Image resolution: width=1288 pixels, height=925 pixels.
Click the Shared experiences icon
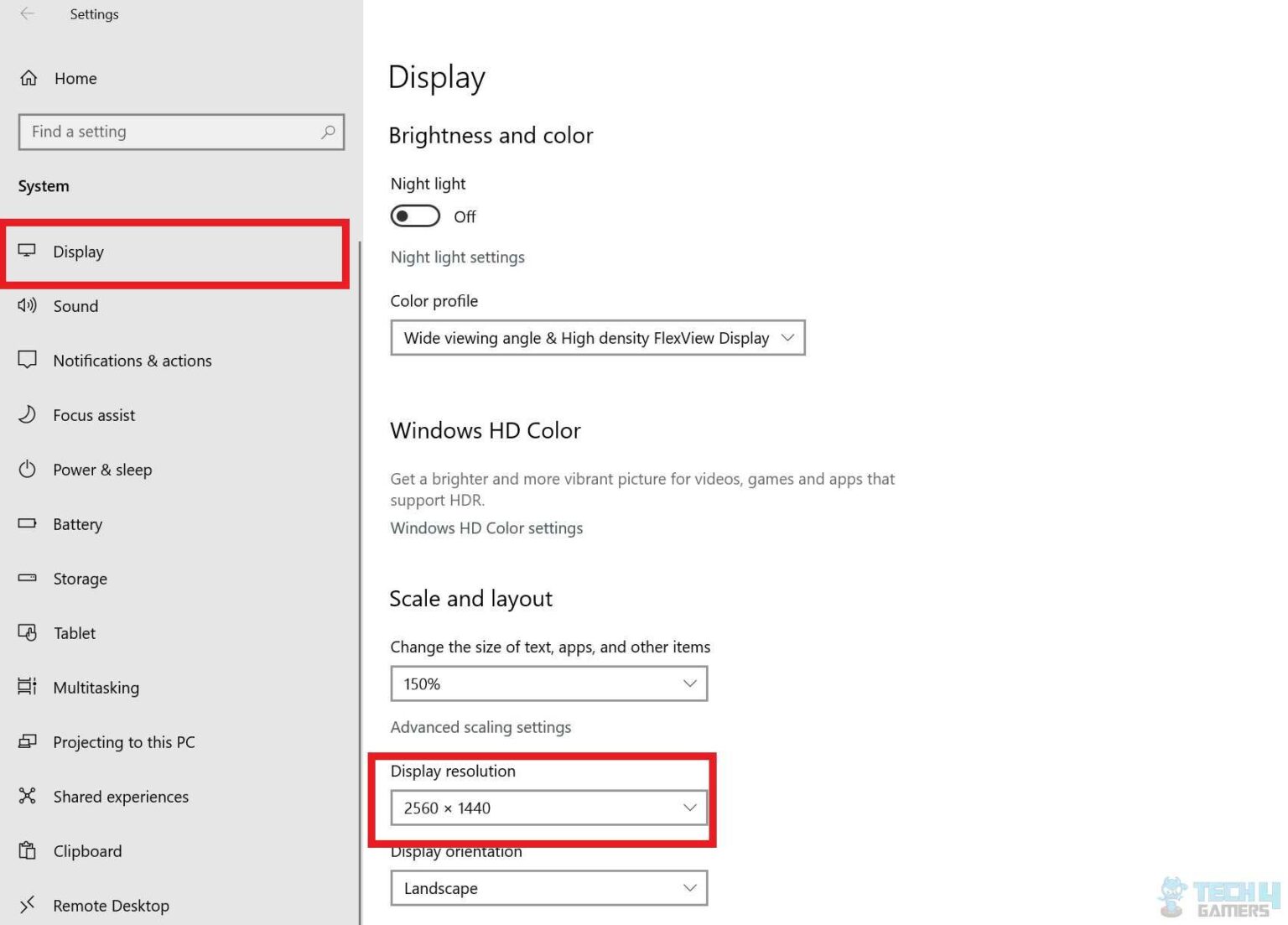(27, 796)
